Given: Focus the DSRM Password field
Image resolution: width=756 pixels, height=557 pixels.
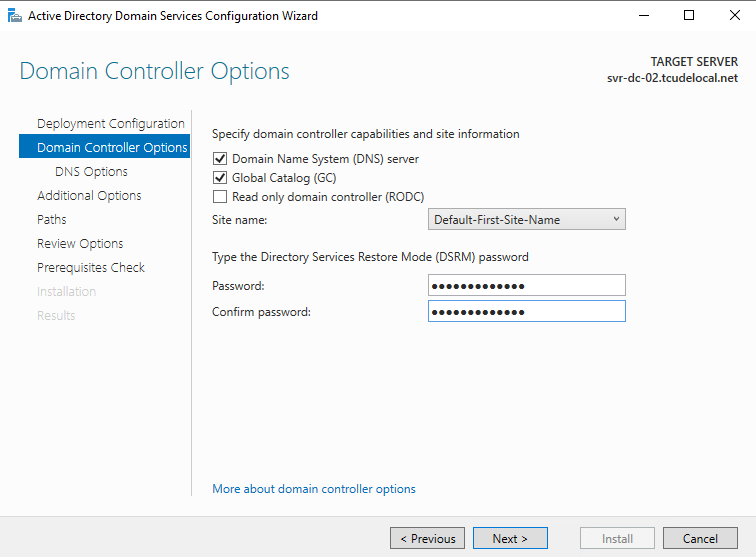Looking at the screenshot, I should [x=526, y=285].
